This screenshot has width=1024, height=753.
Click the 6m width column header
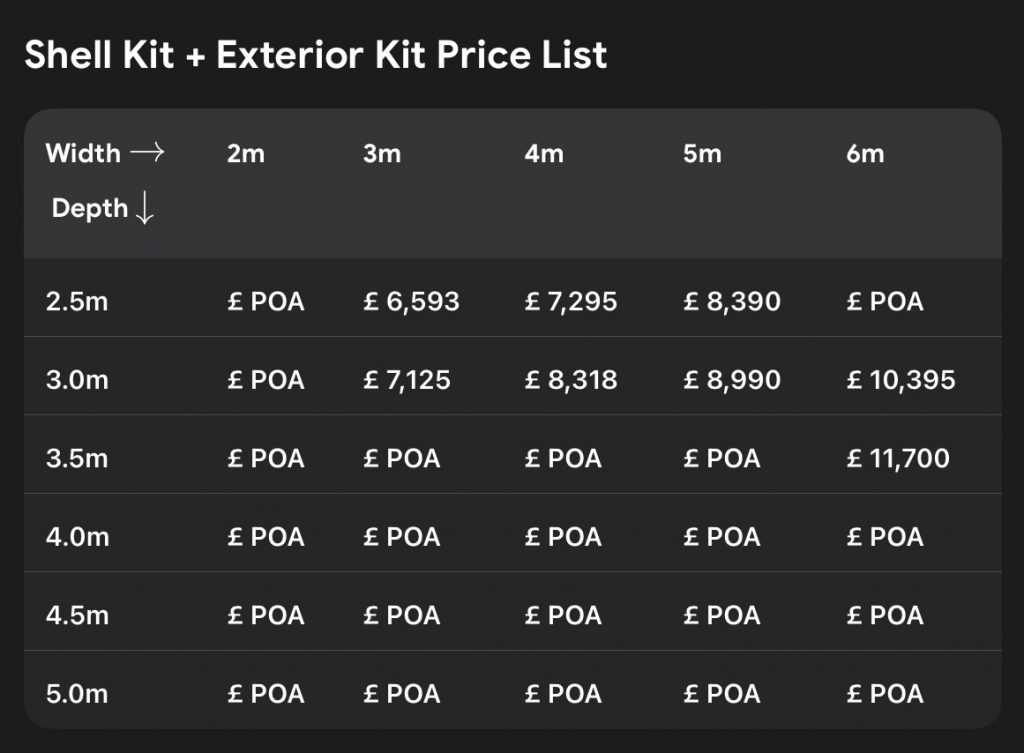coord(865,154)
